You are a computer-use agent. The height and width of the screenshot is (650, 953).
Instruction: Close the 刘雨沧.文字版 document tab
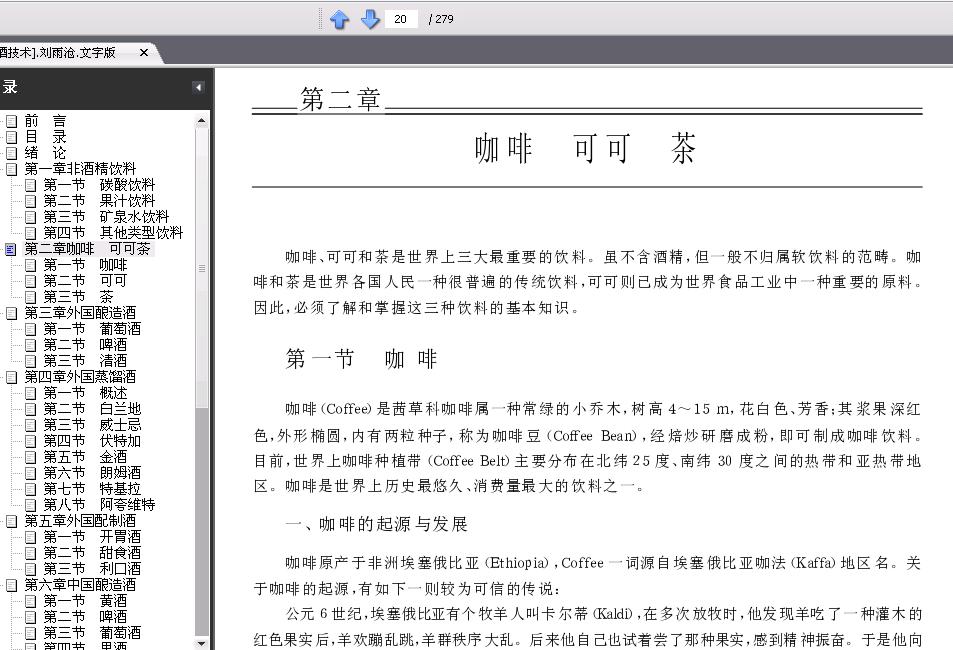pos(144,53)
